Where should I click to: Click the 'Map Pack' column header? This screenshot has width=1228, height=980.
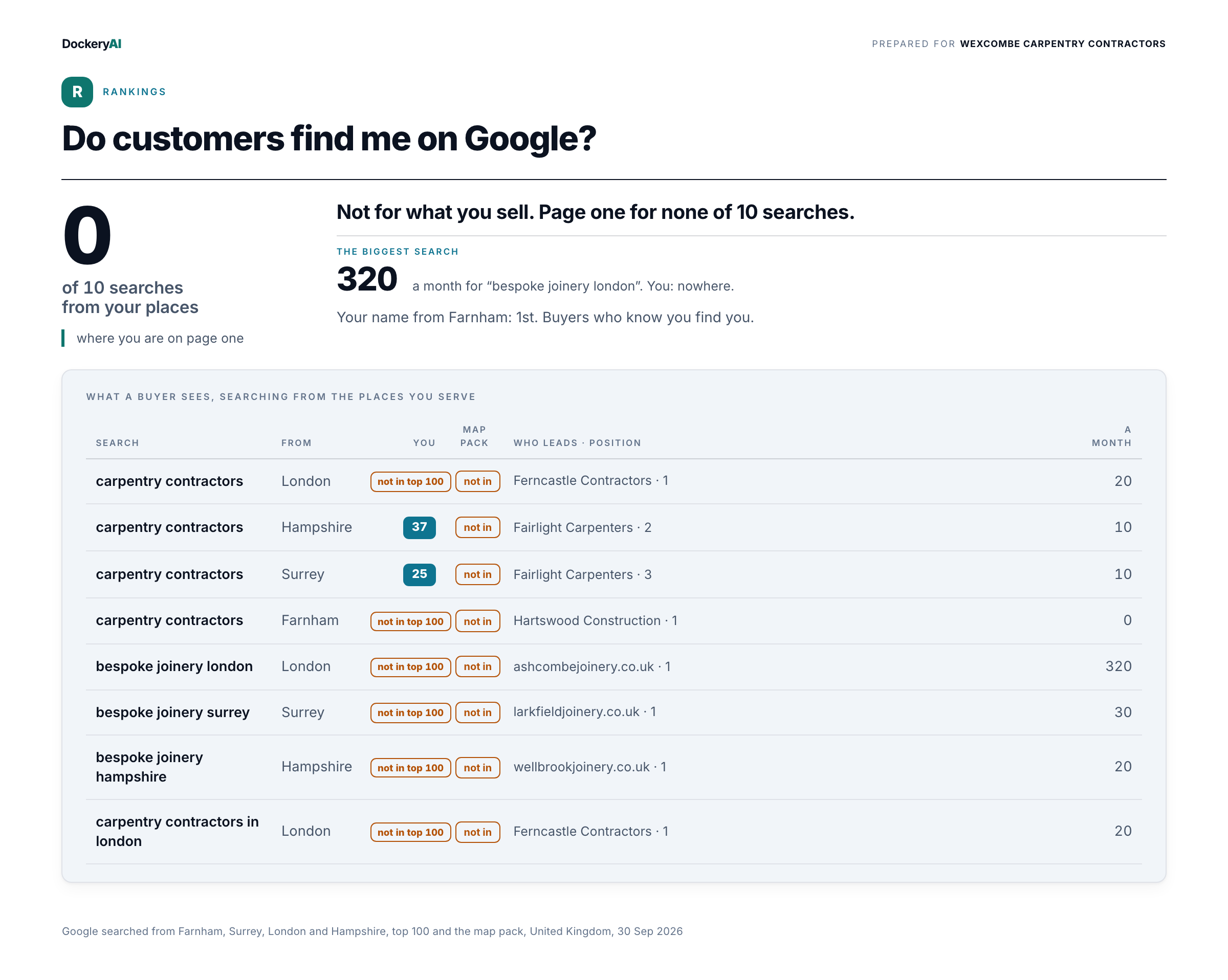pyautogui.click(x=474, y=436)
